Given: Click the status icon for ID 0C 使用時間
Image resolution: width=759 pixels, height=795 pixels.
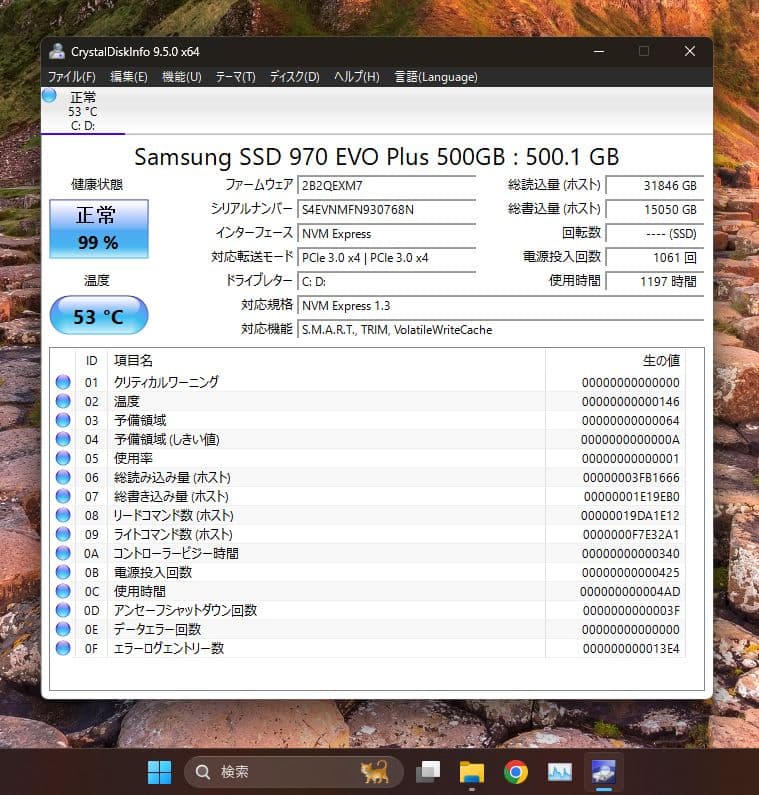Looking at the screenshot, I should point(63,591).
